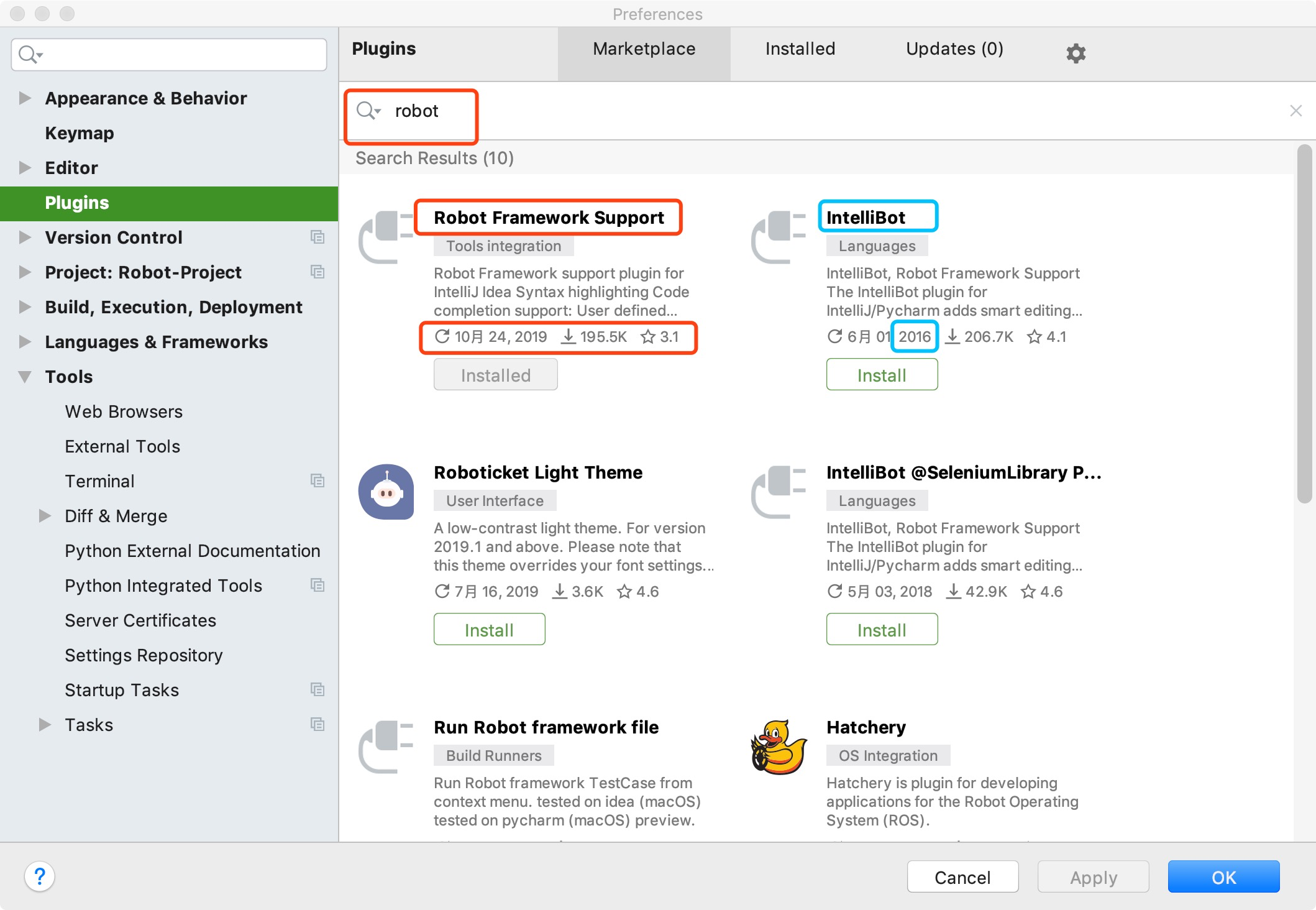The width and height of the screenshot is (1316, 910).
Task: Clear plugin search with the X icon
Action: point(1295,111)
